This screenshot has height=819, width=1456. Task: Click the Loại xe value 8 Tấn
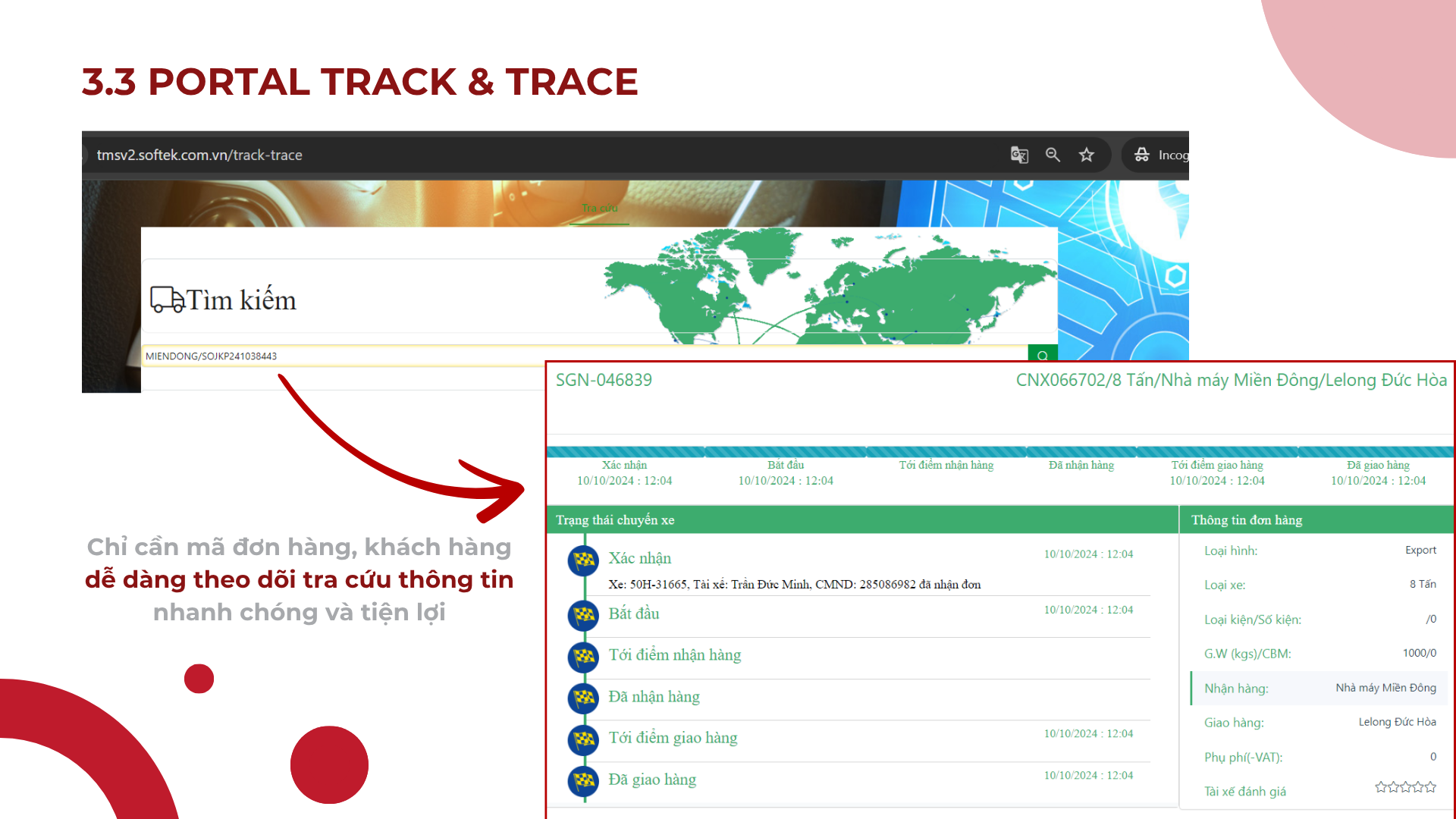(1423, 585)
